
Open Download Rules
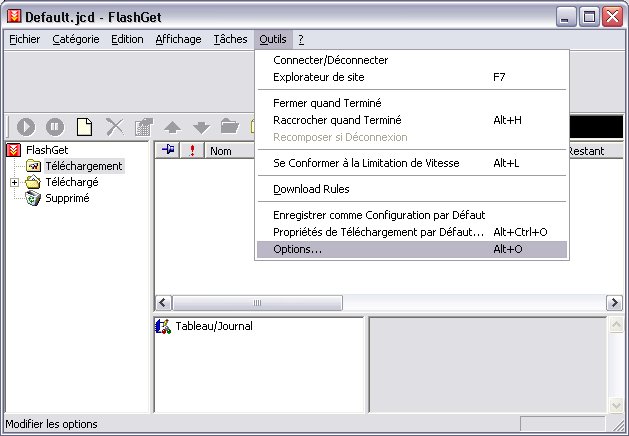tap(412, 189)
